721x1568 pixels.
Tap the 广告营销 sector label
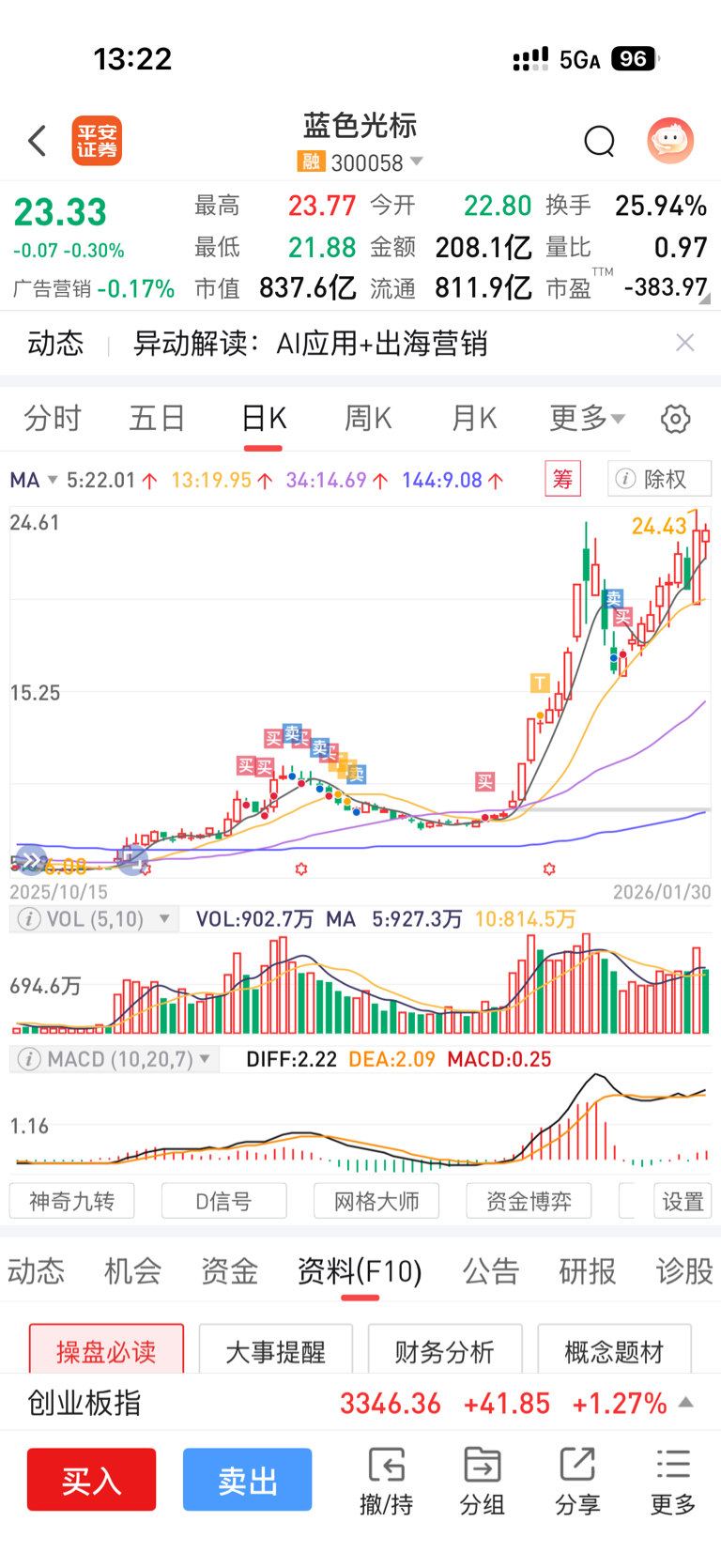point(52,288)
